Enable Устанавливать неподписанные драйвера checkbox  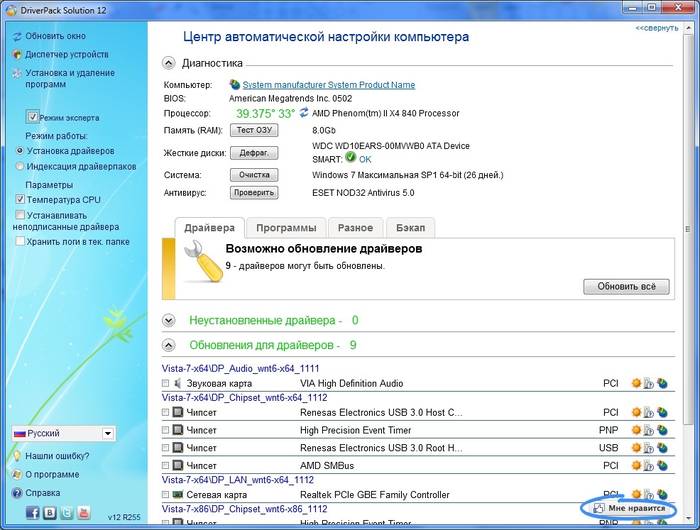20,215
